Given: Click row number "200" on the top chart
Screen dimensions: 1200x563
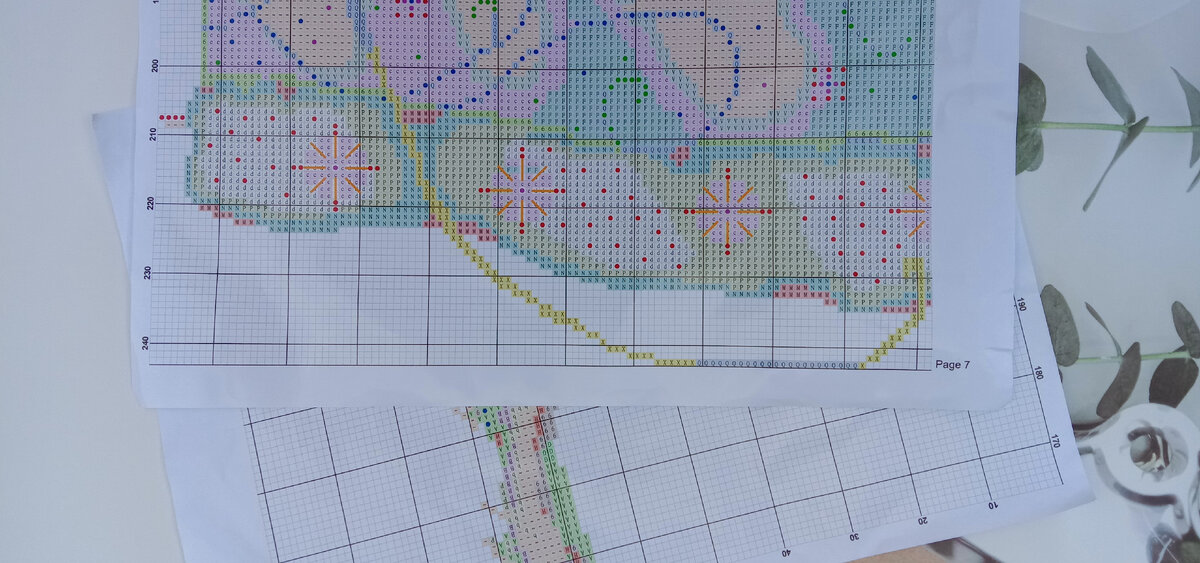Looking at the screenshot, I should [153, 66].
